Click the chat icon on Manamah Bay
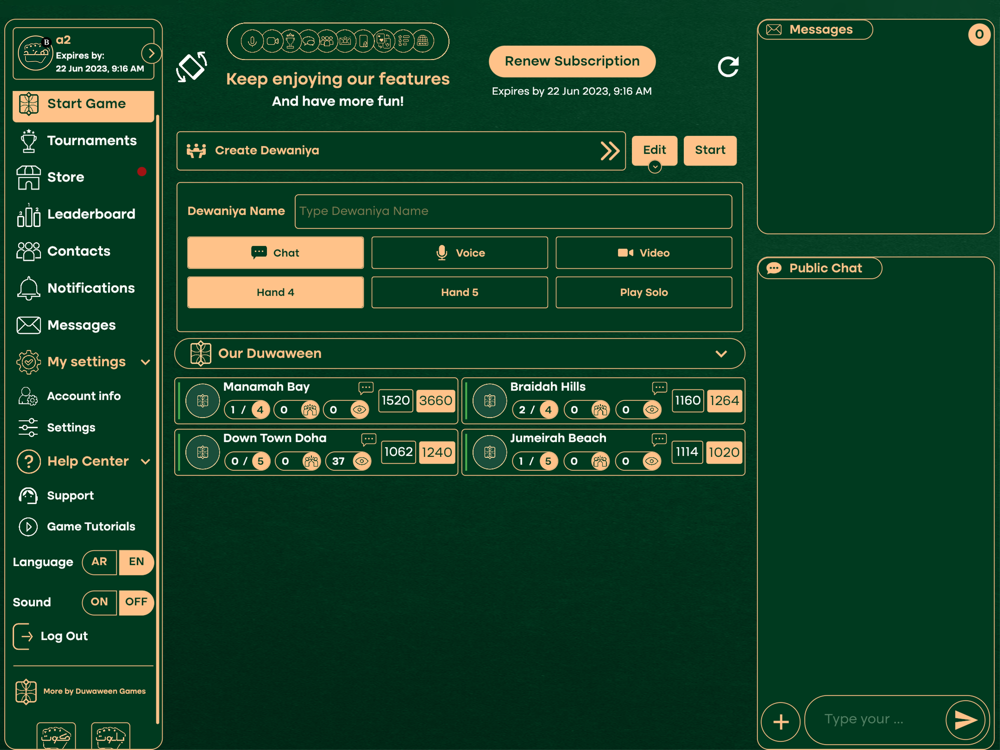Screen dimensions: 1000x750 point(366,388)
